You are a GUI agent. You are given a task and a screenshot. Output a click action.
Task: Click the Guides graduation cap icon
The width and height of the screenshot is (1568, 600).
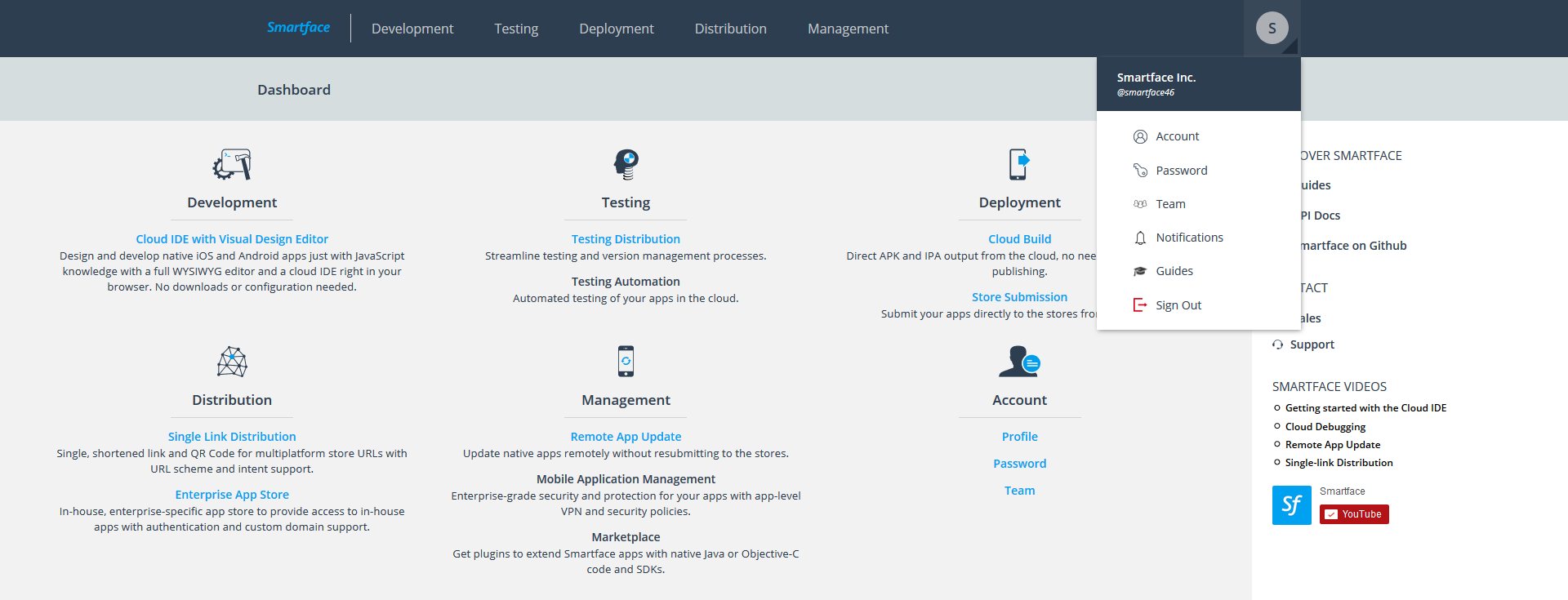[x=1140, y=271]
